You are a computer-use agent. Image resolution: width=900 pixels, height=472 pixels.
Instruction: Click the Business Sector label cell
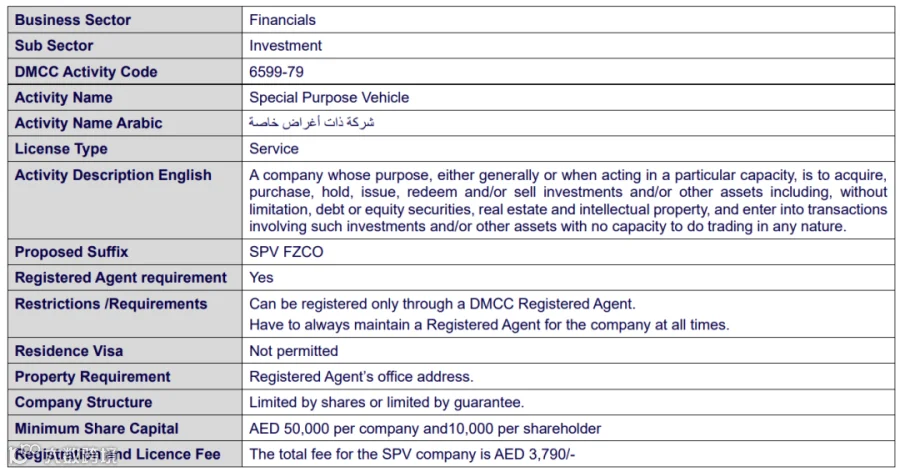point(125,20)
